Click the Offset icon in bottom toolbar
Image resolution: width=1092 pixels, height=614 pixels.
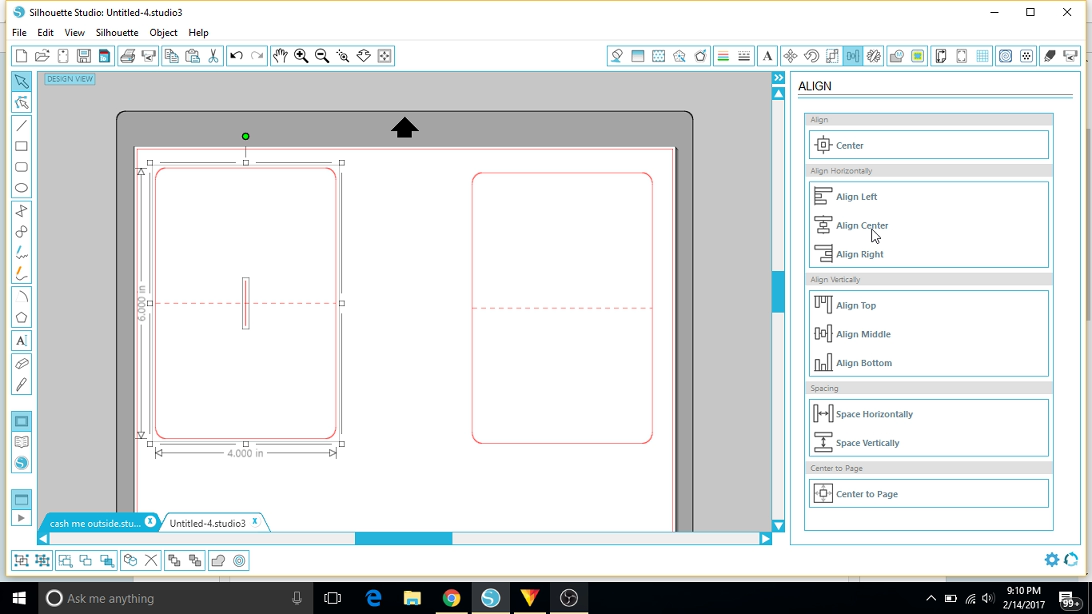pos(239,560)
